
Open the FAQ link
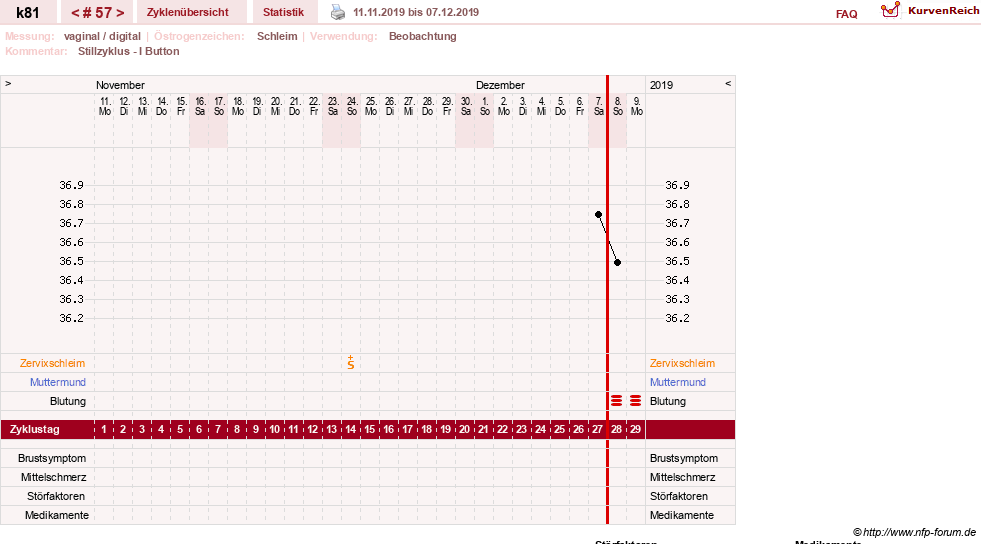click(846, 14)
